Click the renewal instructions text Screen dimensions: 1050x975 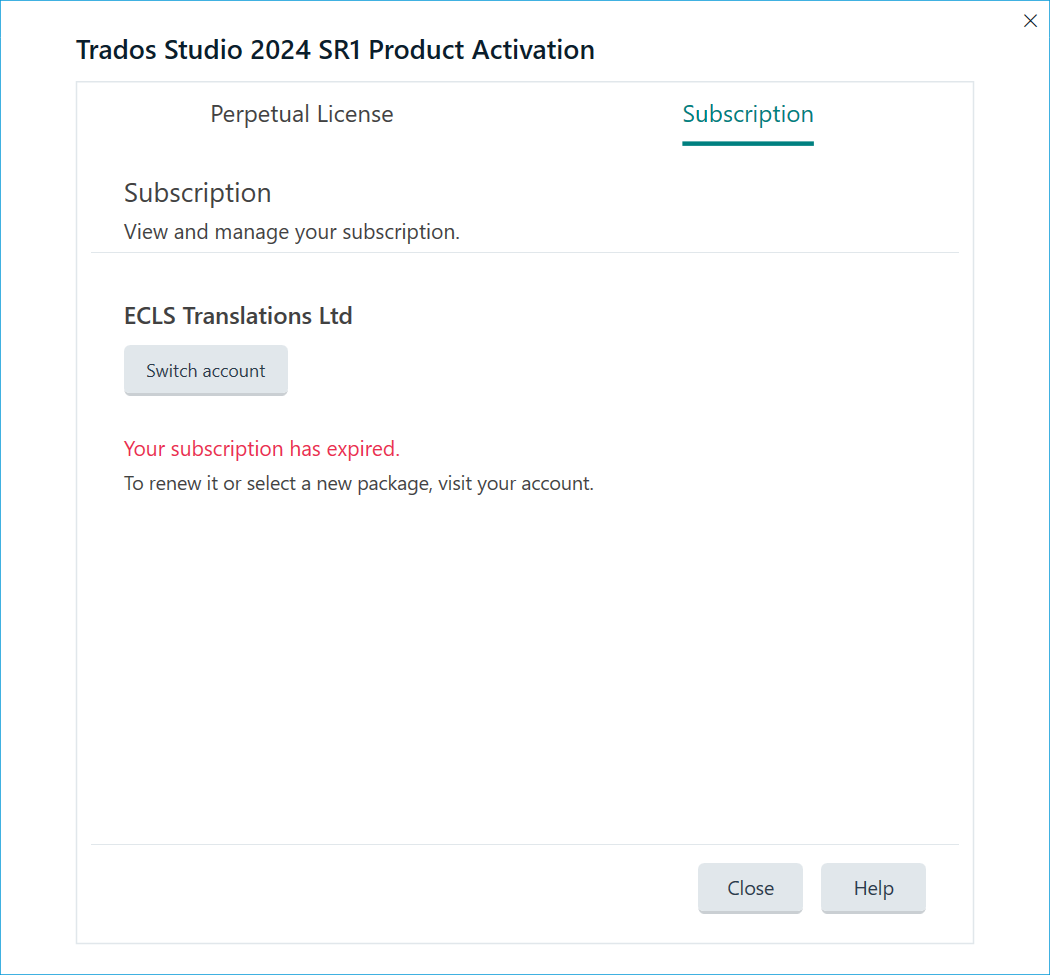click(358, 483)
